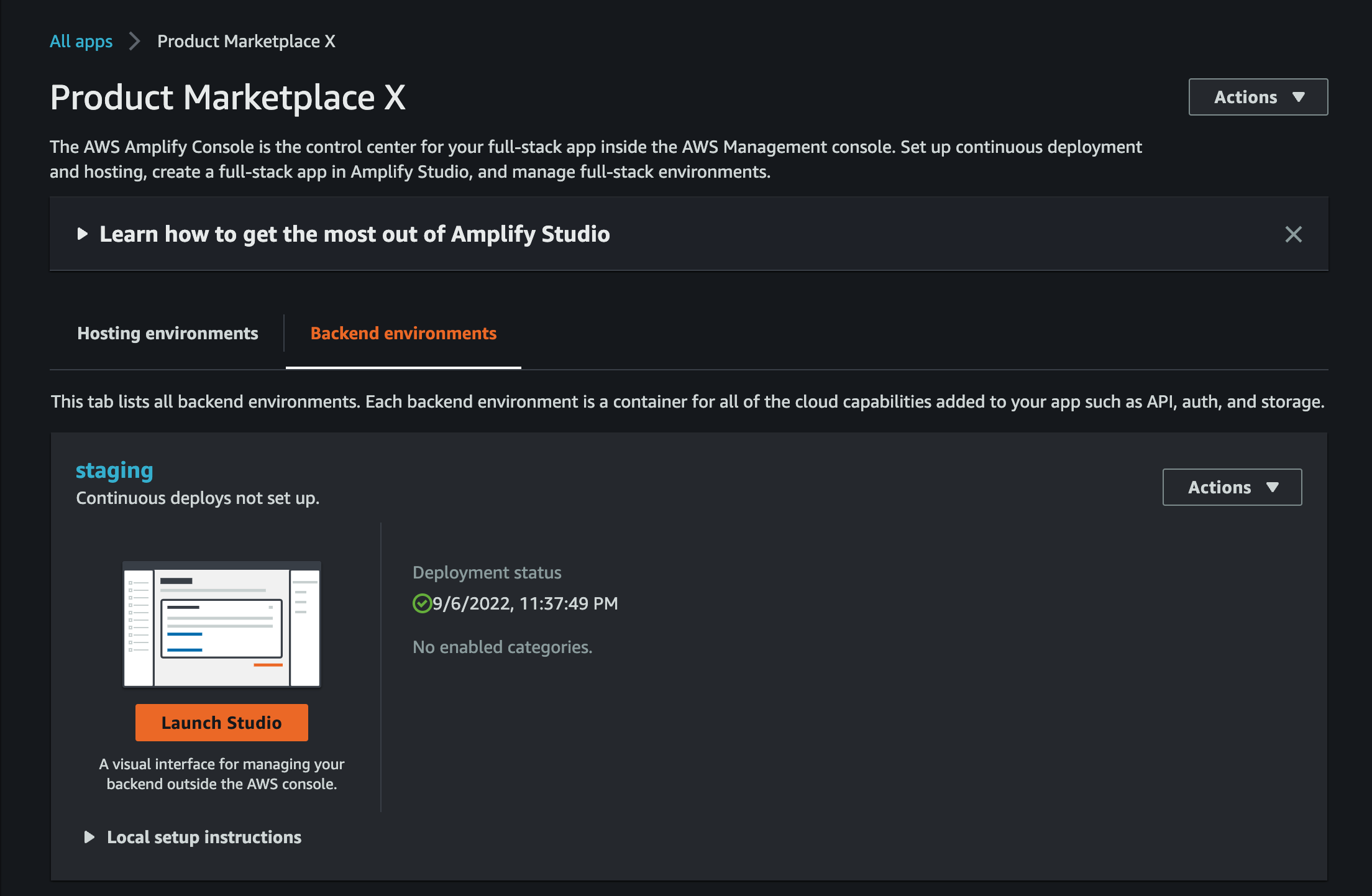This screenshot has height=896, width=1372.
Task: Switch to Hosting environments tab
Action: pyautogui.click(x=167, y=334)
